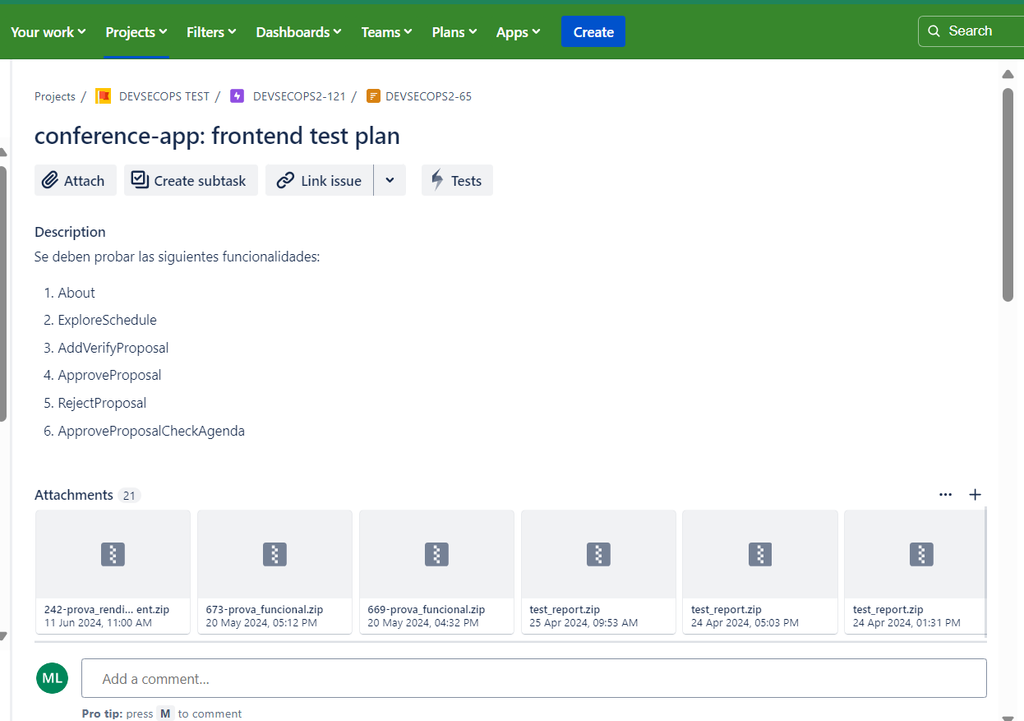Click the Attach paperclip button
This screenshot has height=721, width=1024.
(75, 181)
